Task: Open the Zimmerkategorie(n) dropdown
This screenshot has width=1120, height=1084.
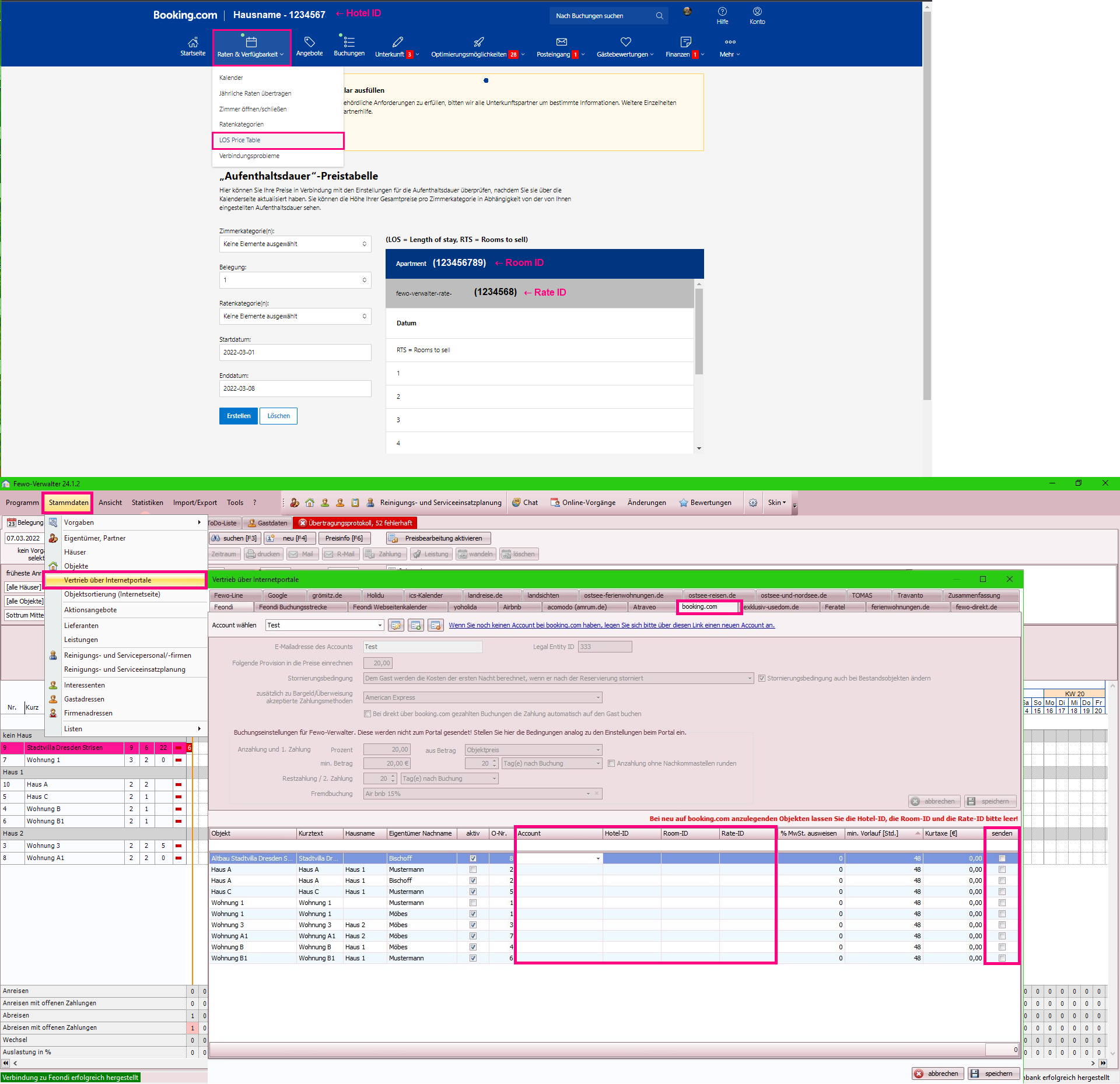Action: [295, 244]
